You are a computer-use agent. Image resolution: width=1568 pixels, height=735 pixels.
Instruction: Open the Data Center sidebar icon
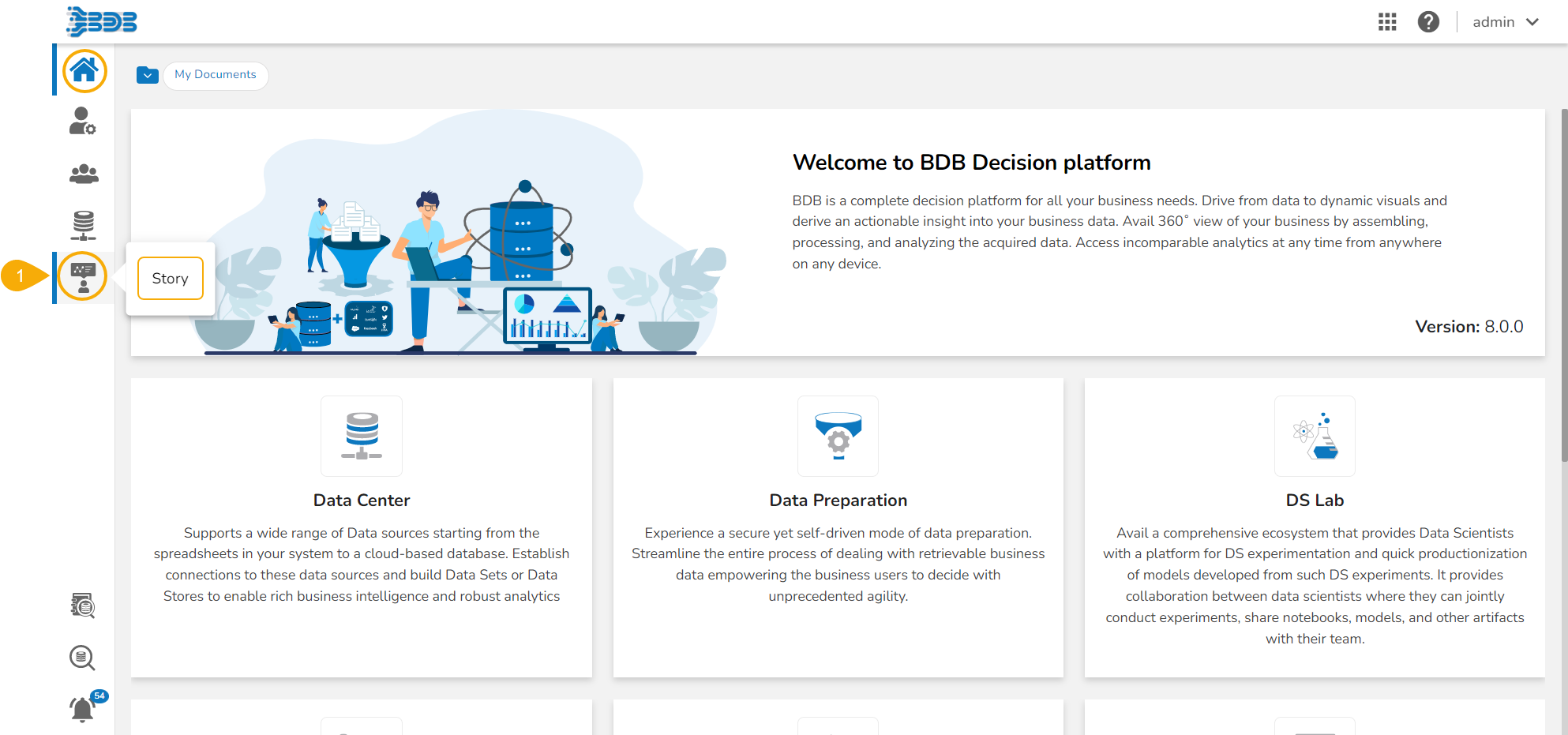84,225
